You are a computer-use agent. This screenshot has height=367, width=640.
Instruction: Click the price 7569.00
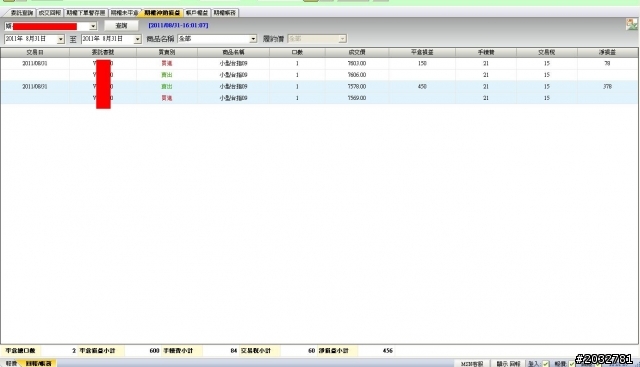pos(357,98)
